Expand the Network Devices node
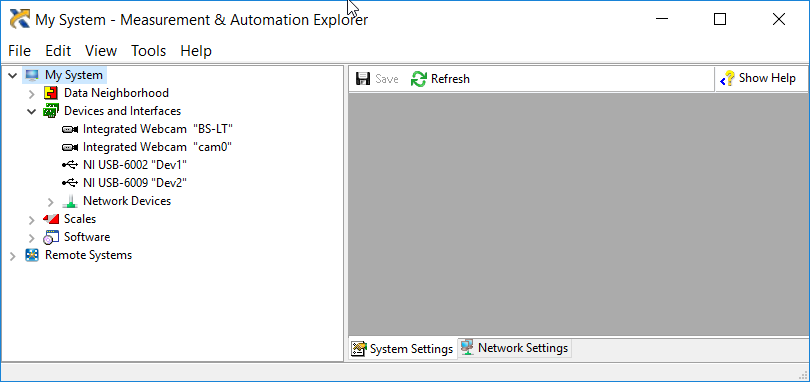The image size is (810, 382). tap(51, 202)
